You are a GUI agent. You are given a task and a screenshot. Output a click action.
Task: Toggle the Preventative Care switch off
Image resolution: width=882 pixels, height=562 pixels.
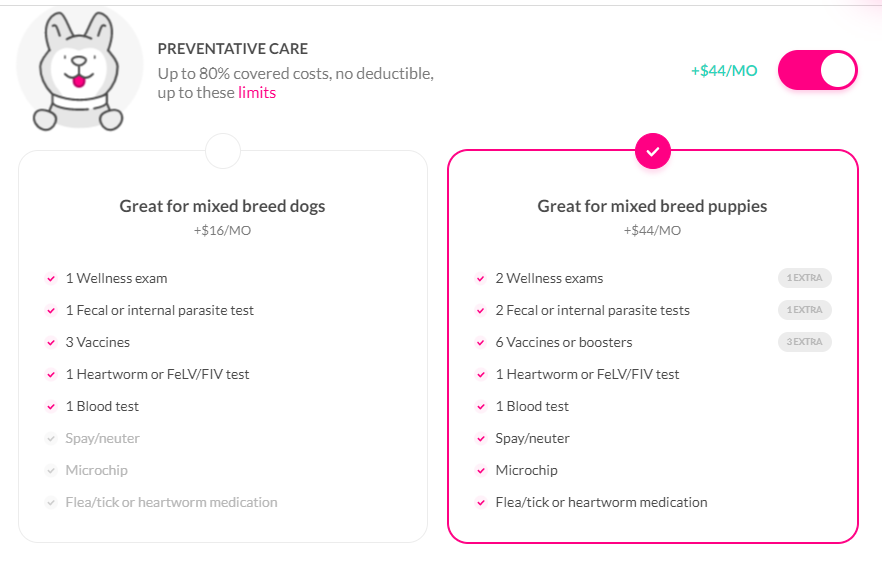click(x=817, y=70)
